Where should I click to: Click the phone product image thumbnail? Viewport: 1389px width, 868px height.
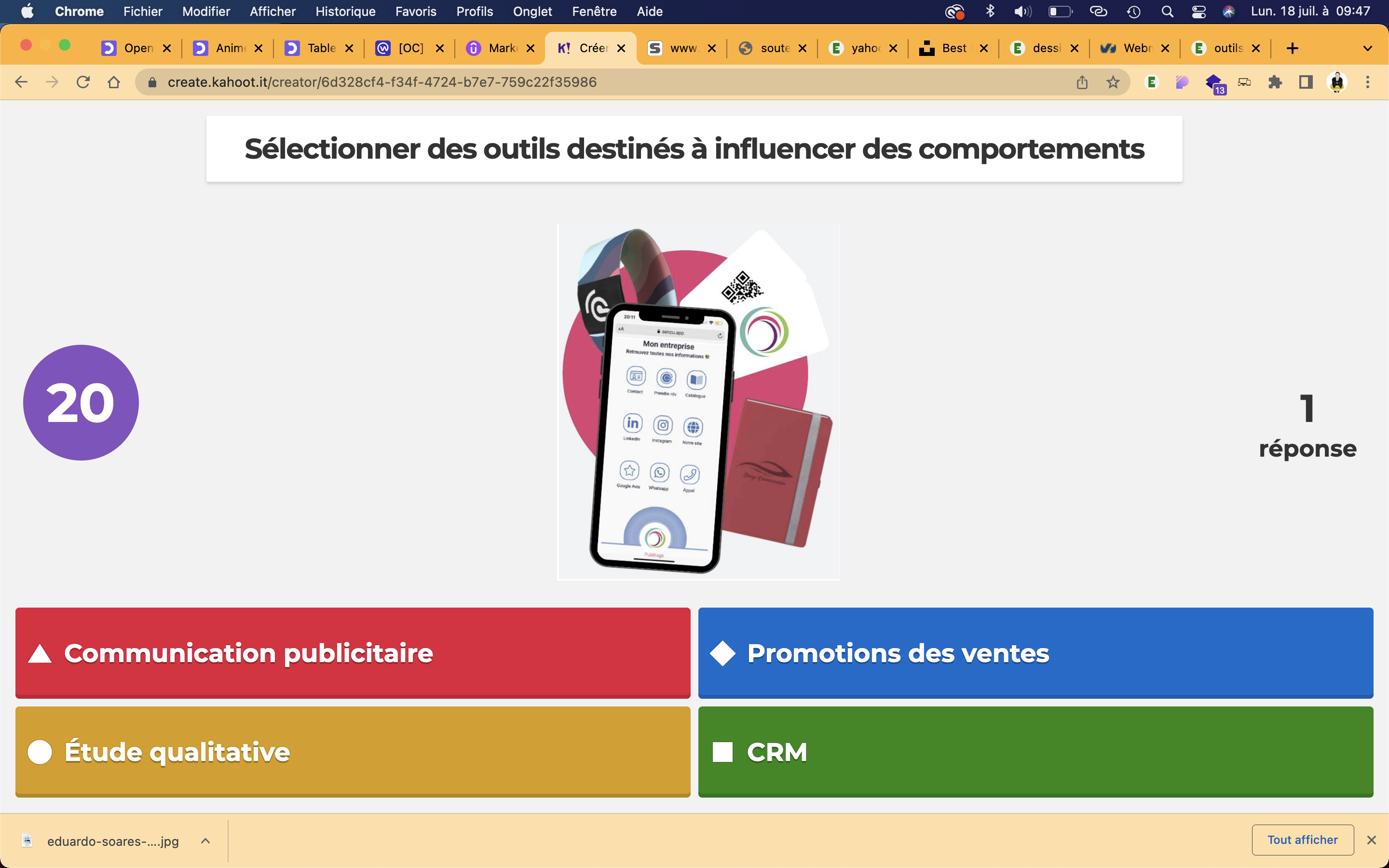[698, 402]
